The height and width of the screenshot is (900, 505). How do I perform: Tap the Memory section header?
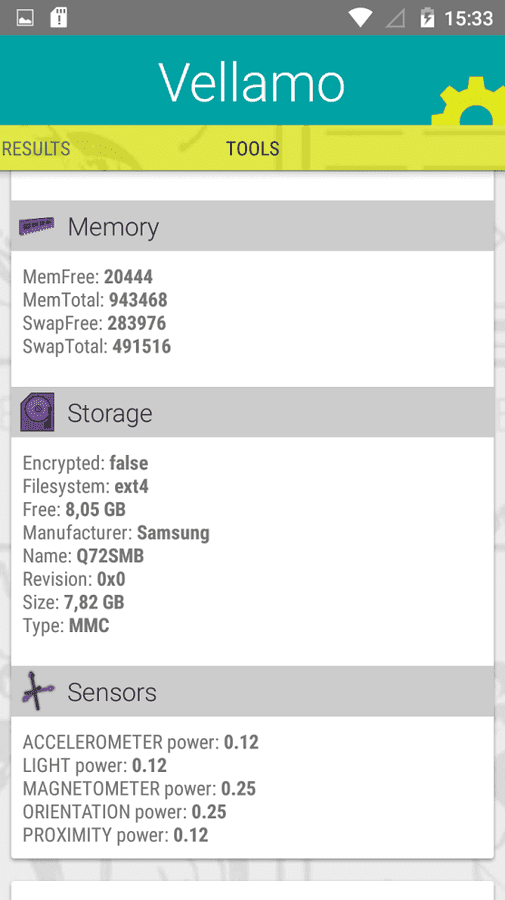pyautogui.click(x=252, y=226)
